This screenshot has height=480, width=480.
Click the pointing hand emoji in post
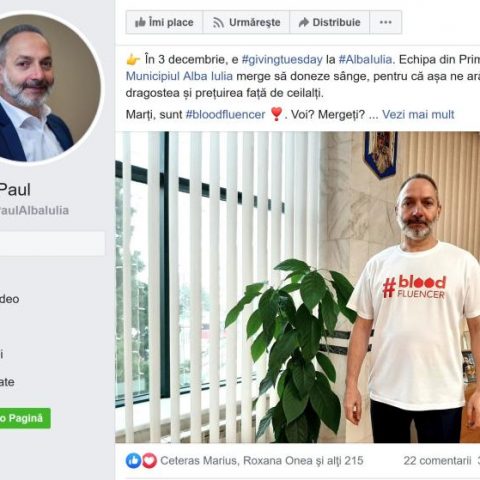(133, 60)
